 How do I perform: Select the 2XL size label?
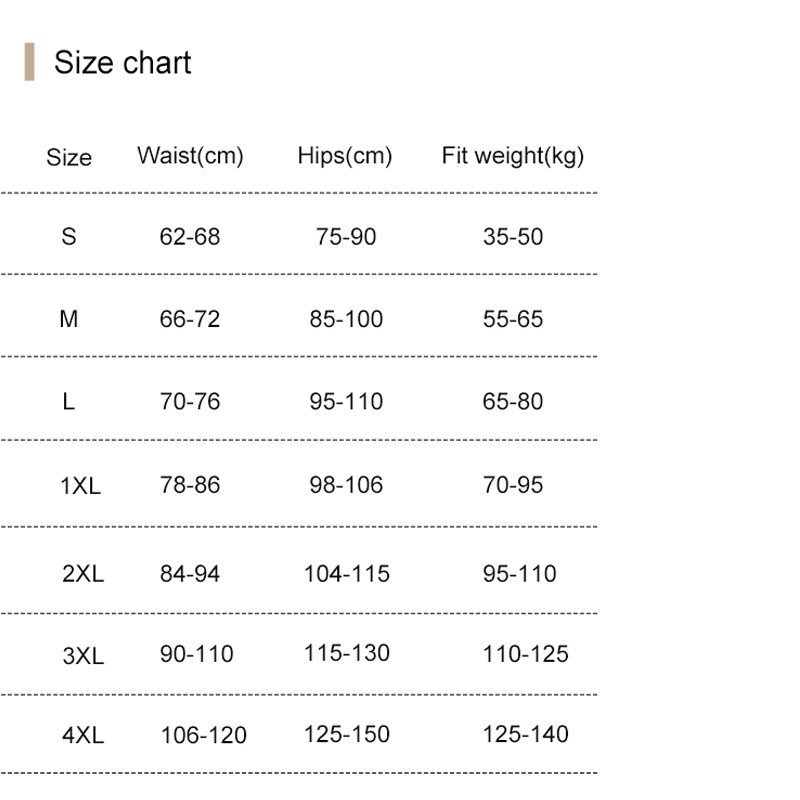(x=83, y=574)
